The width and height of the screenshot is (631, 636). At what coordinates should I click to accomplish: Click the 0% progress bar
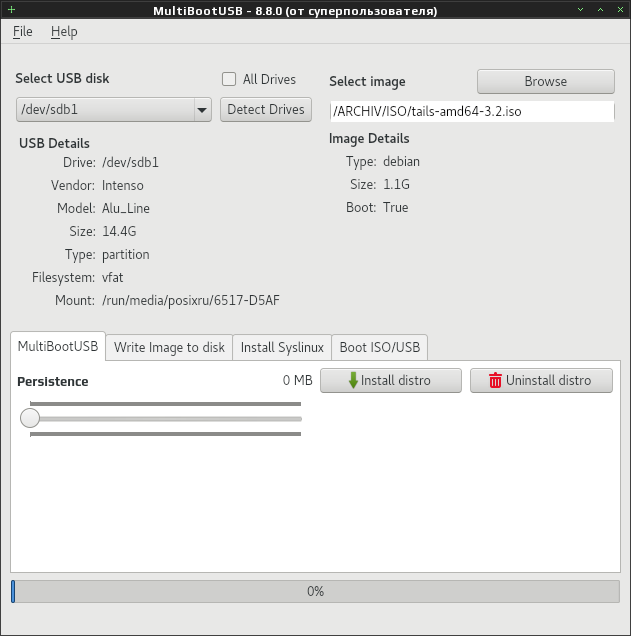pyautogui.click(x=316, y=591)
